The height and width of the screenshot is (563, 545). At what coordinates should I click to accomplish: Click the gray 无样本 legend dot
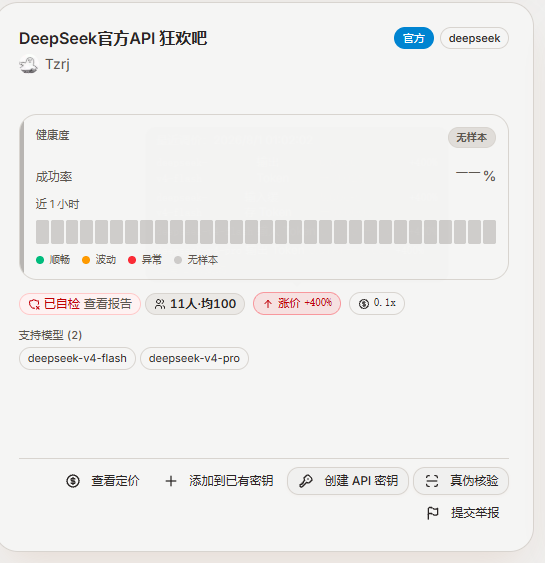coord(178,260)
